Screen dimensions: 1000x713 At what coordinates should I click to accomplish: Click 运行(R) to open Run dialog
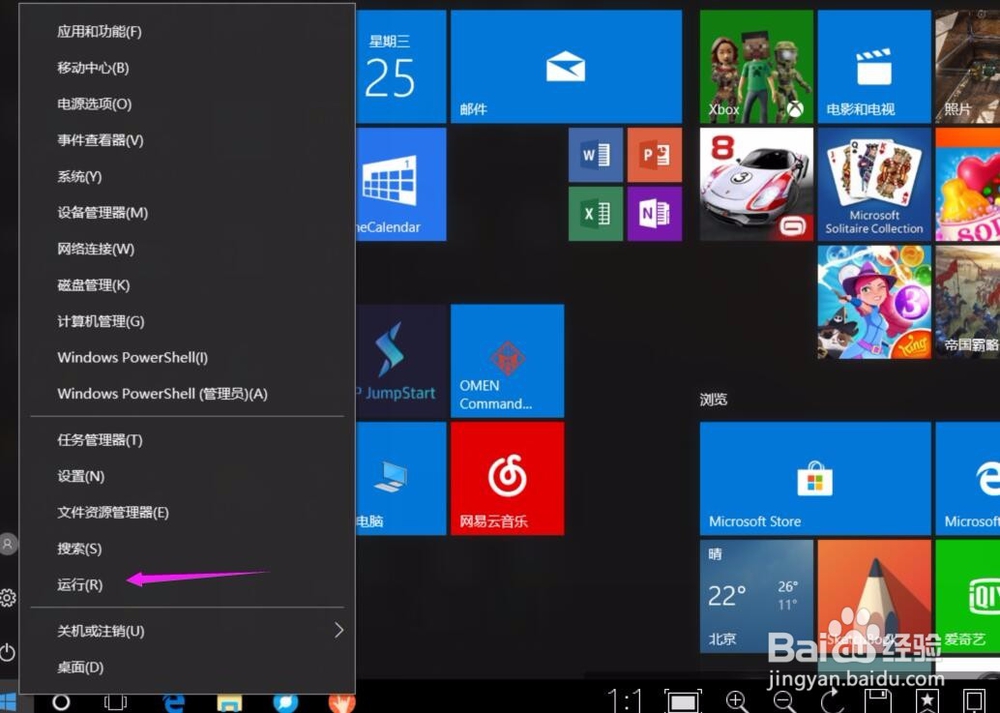click(187, 585)
